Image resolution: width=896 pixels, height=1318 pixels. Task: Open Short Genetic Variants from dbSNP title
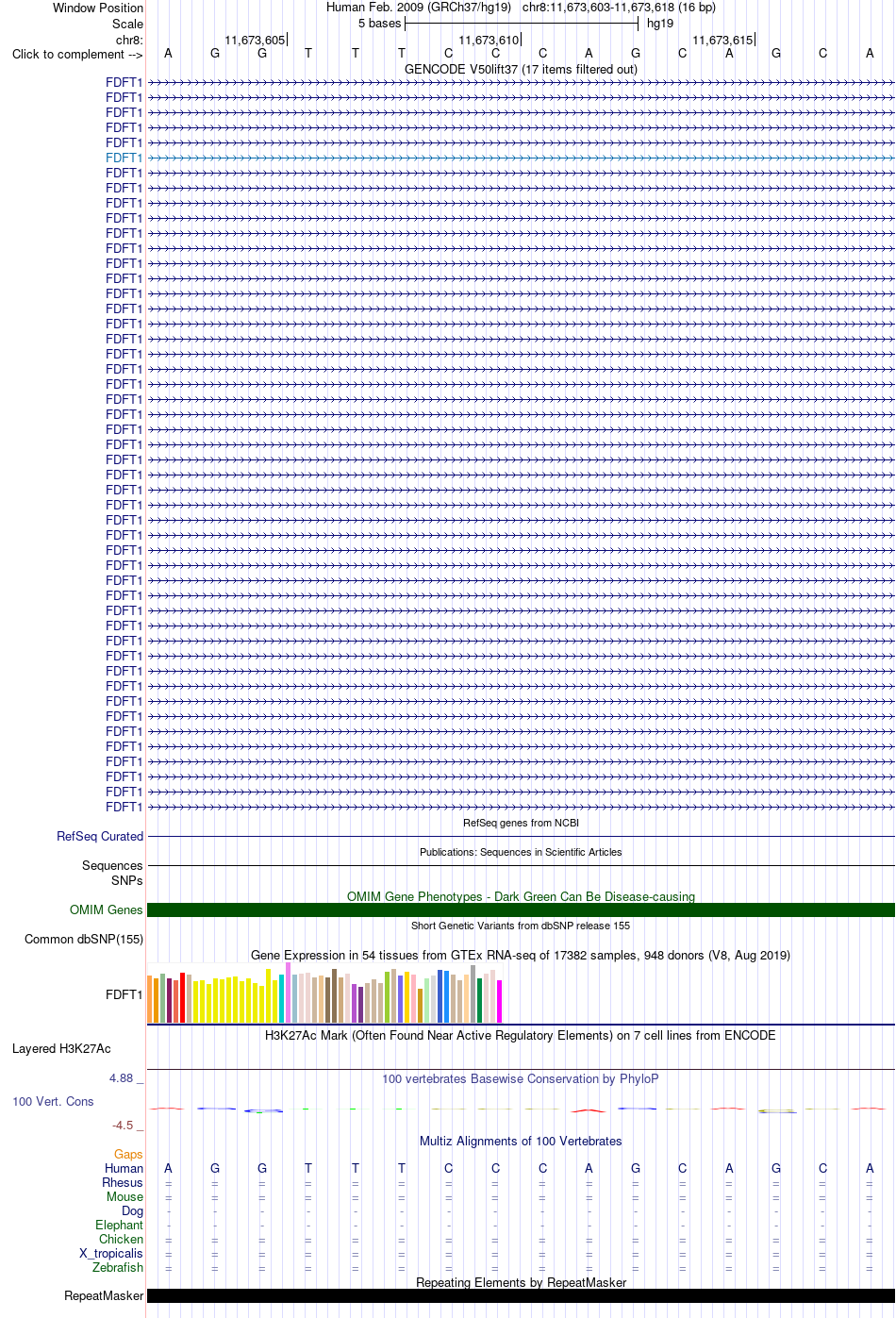(x=521, y=926)
